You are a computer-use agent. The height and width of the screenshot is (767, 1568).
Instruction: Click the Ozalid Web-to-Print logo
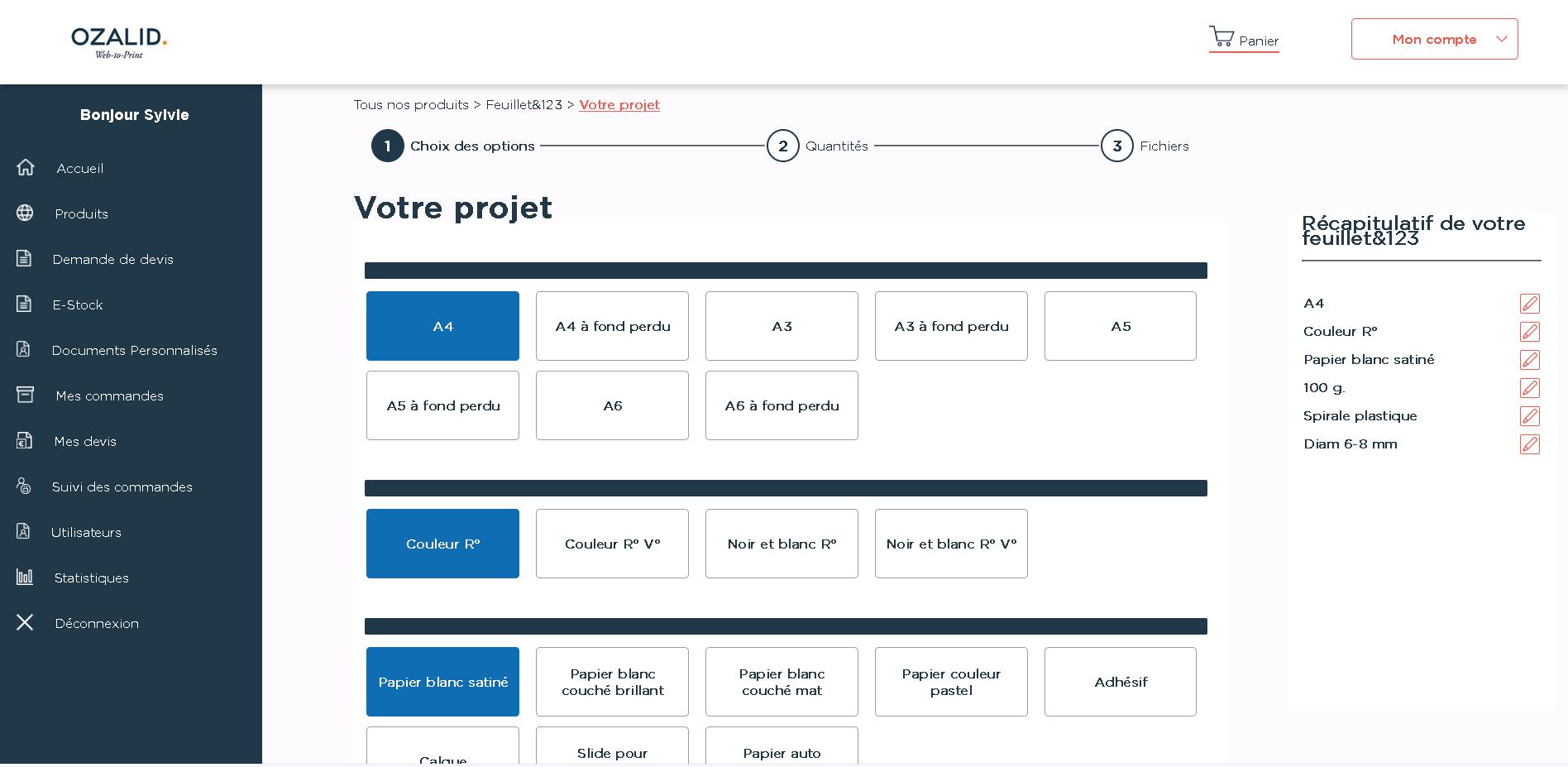coord(119,42)
